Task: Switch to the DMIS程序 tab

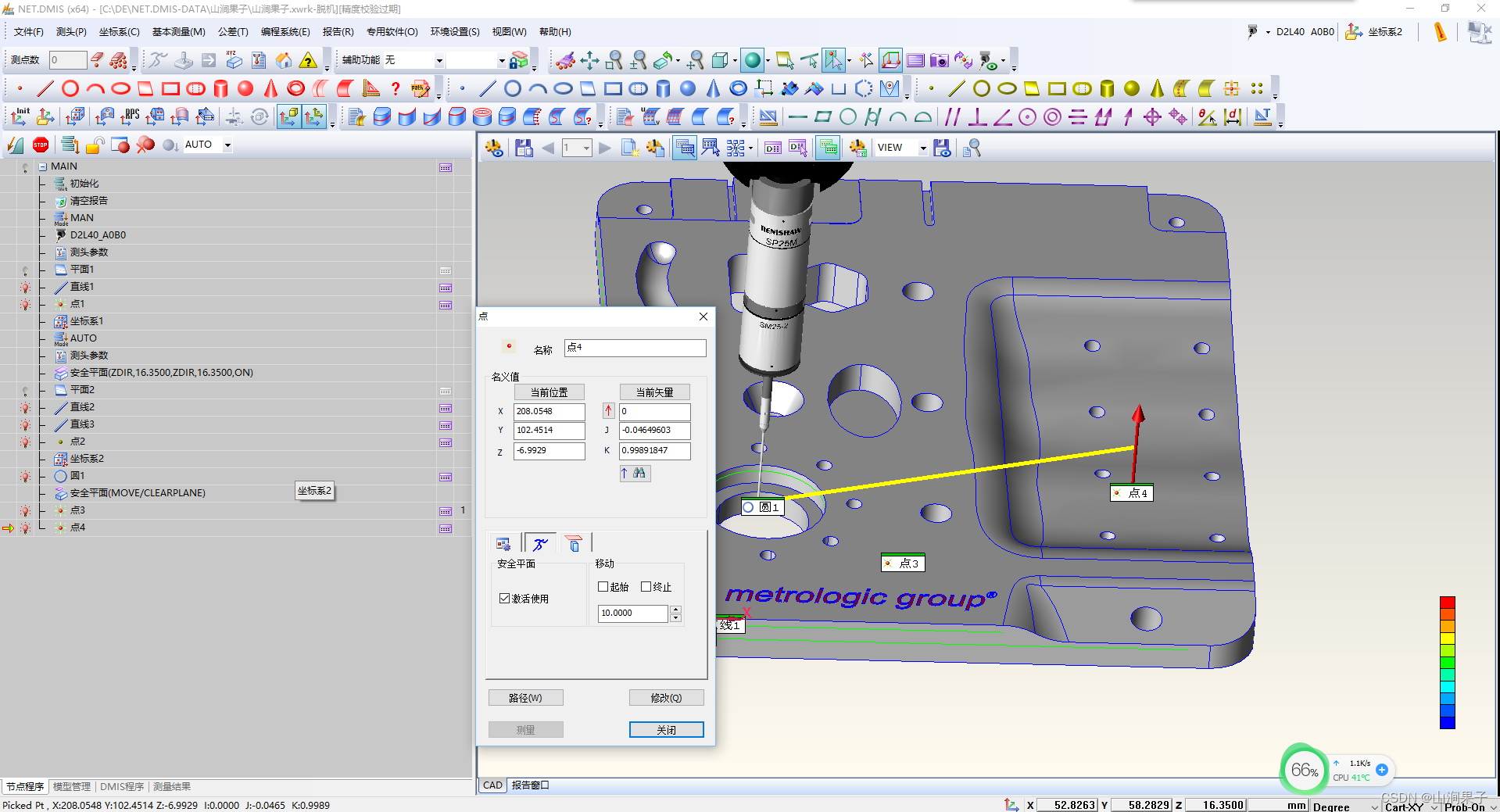Action: pyautogui.click(x=122, y=786)
